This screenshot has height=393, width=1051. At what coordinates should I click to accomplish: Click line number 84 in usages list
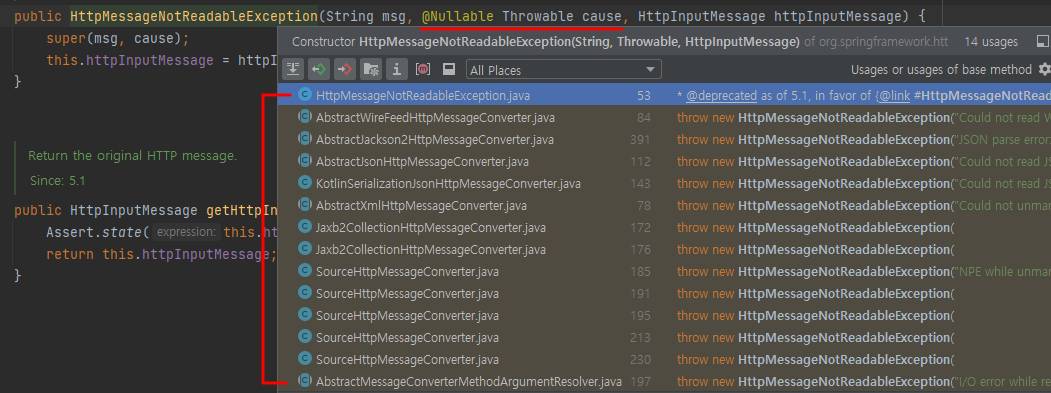click(x=644, y=118)
